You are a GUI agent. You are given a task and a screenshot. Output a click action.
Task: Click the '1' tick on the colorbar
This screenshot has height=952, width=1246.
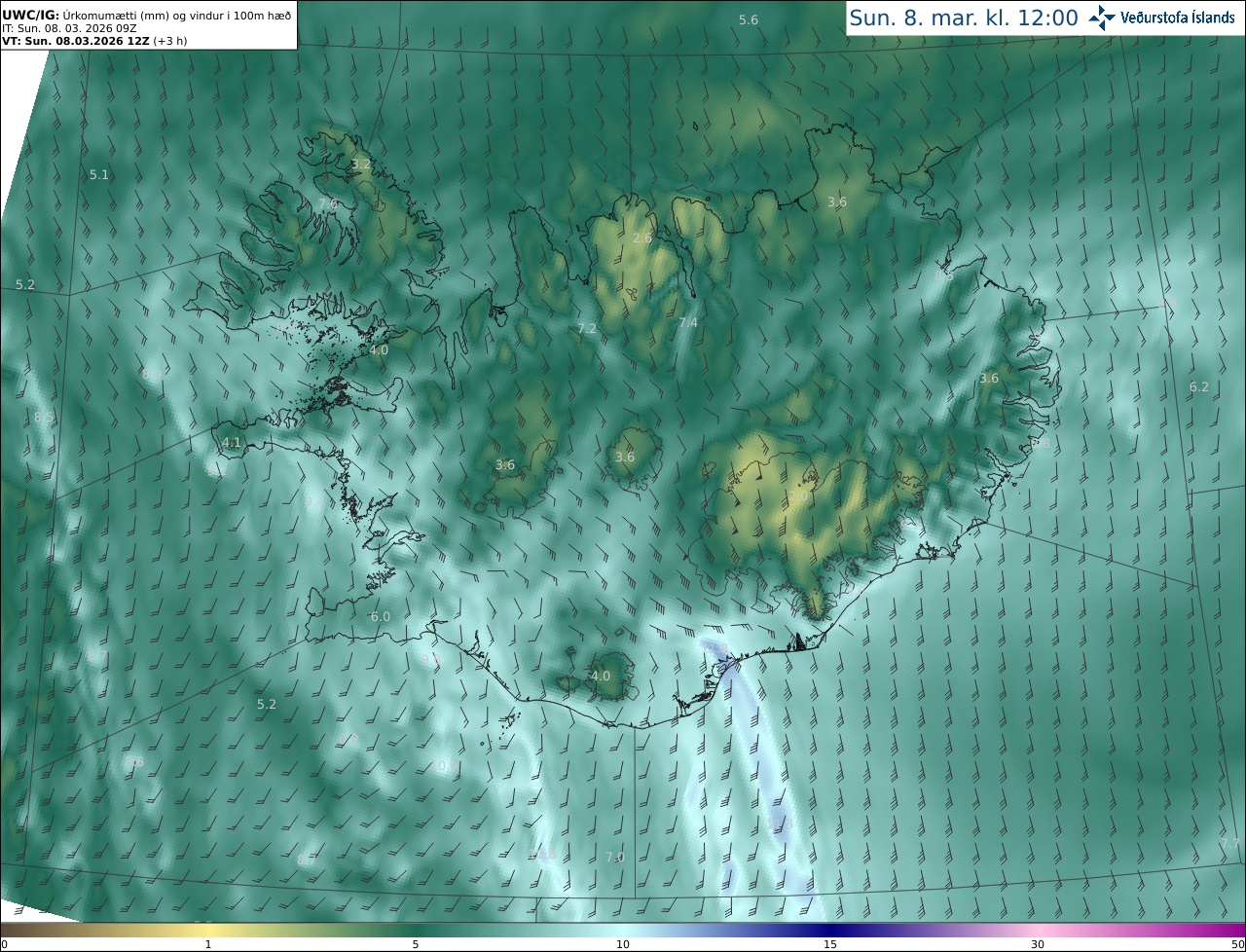[x=208, y=944]
